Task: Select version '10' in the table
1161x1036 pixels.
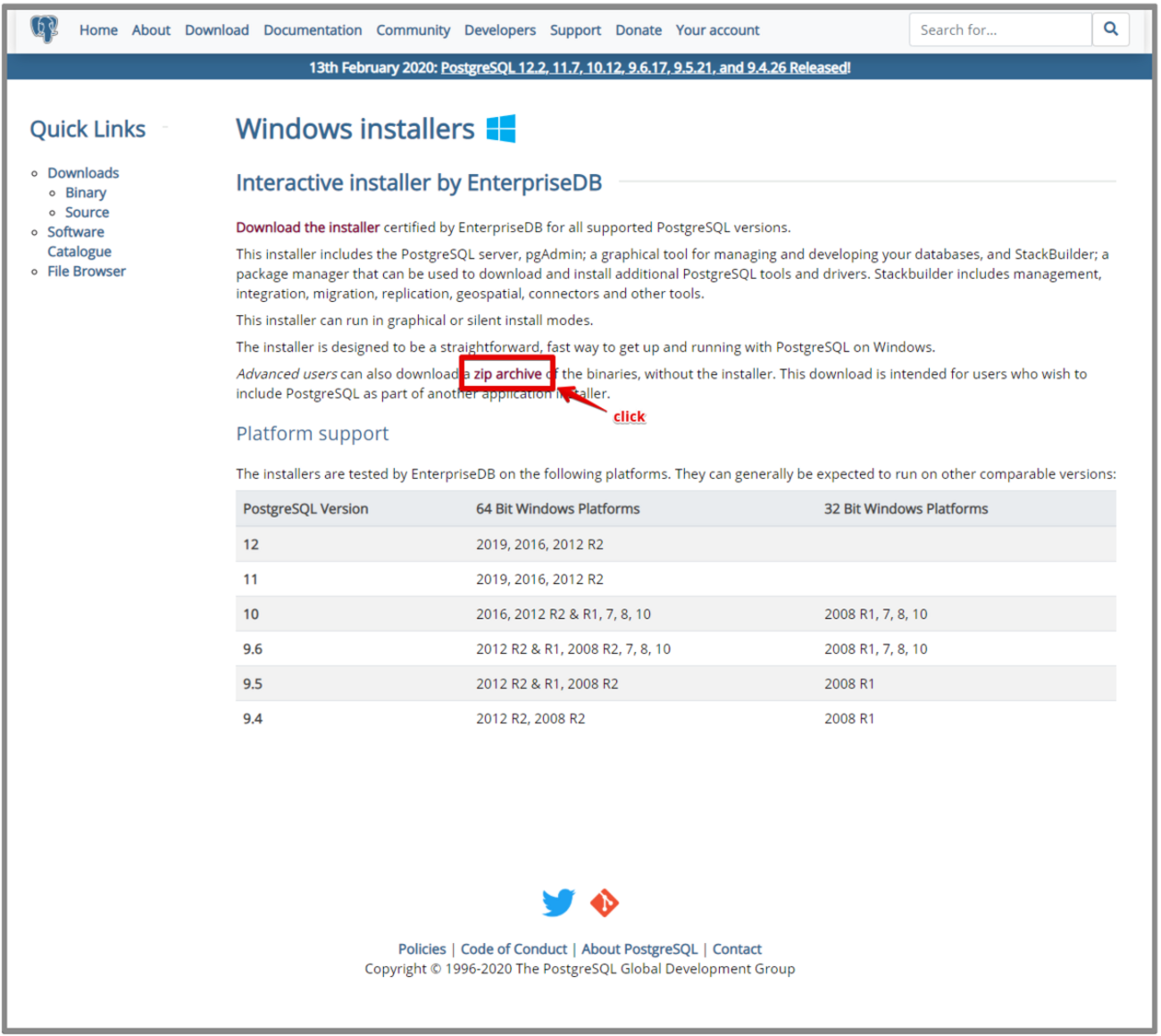Action: [251, 614]
